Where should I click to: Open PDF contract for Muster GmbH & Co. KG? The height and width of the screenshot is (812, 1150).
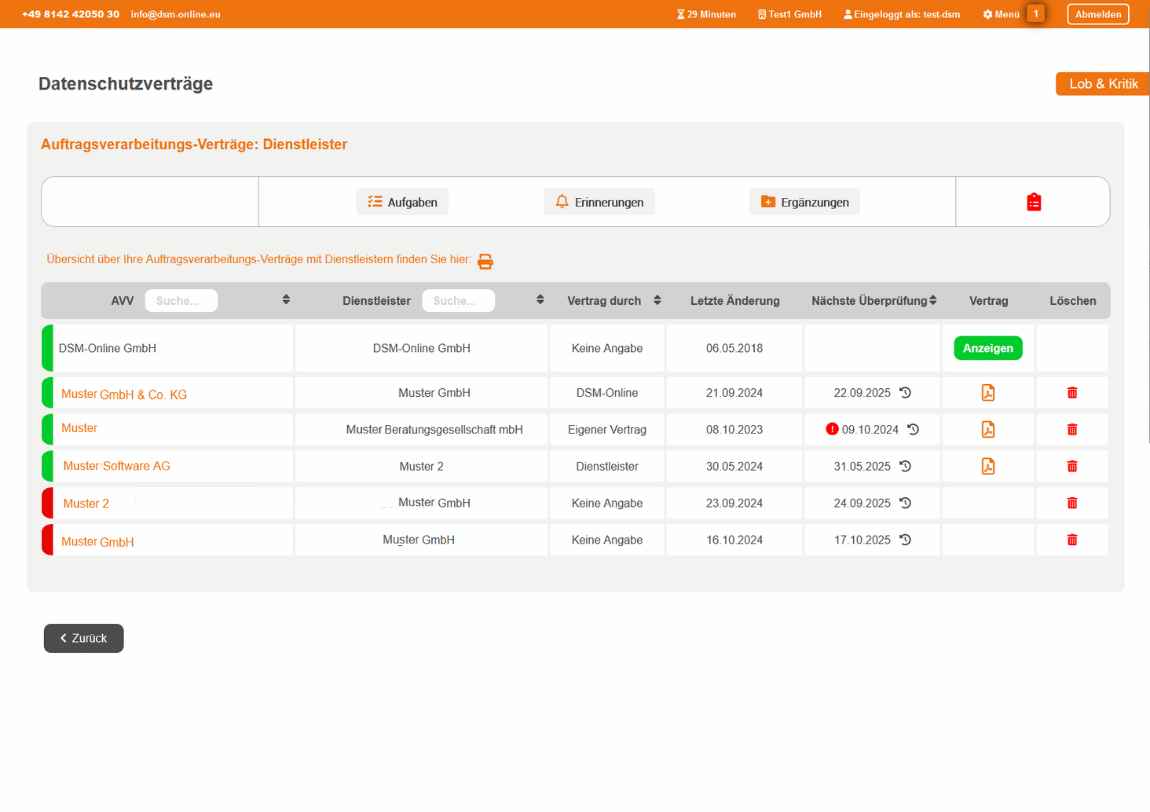[x=988, y=393]
